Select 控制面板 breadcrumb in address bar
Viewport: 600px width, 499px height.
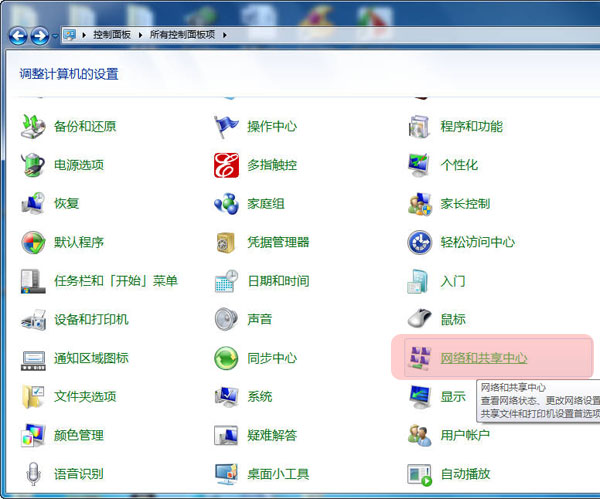(x=112, y=35)
